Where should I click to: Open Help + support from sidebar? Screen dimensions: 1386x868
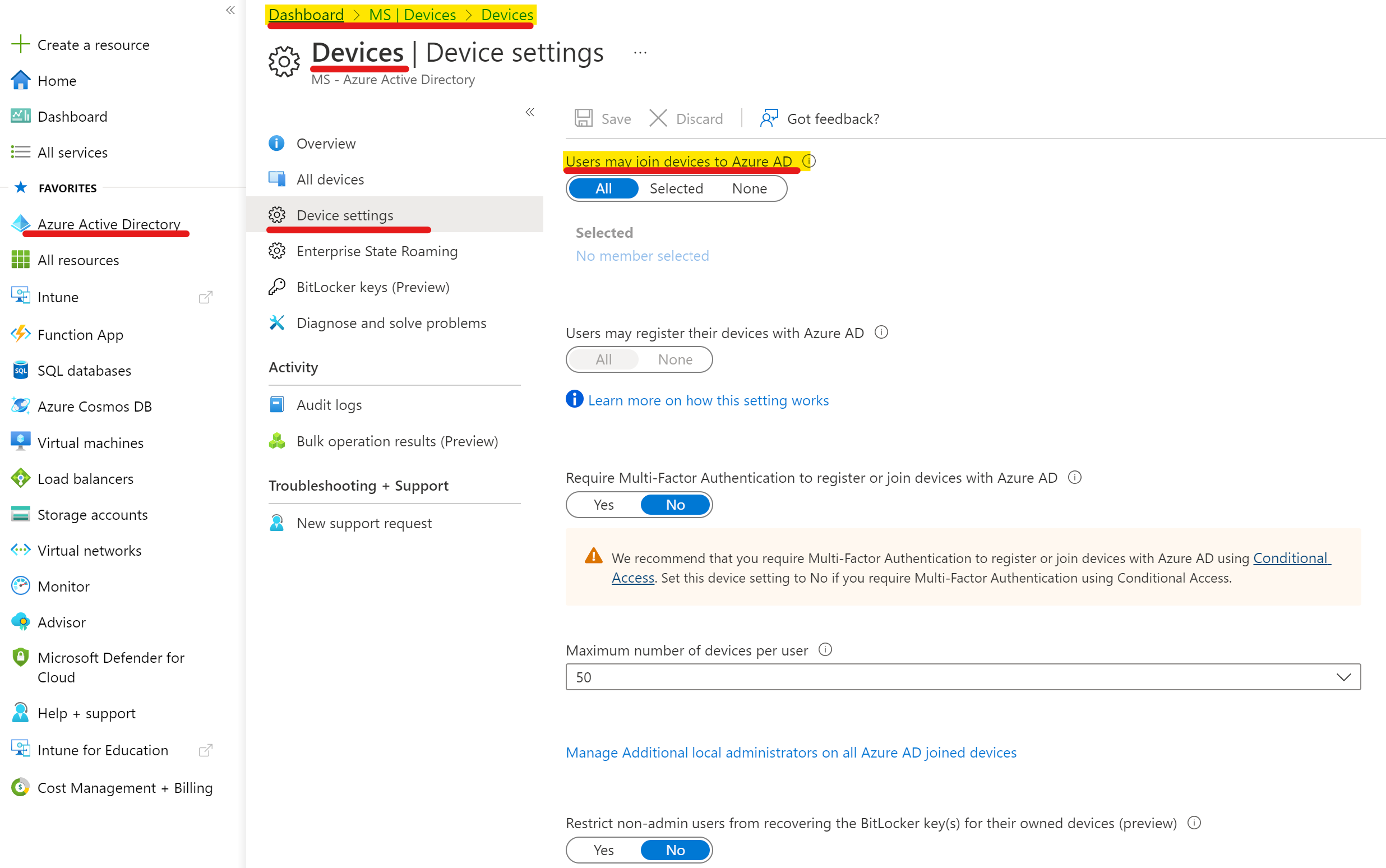(x=87, y=713)
